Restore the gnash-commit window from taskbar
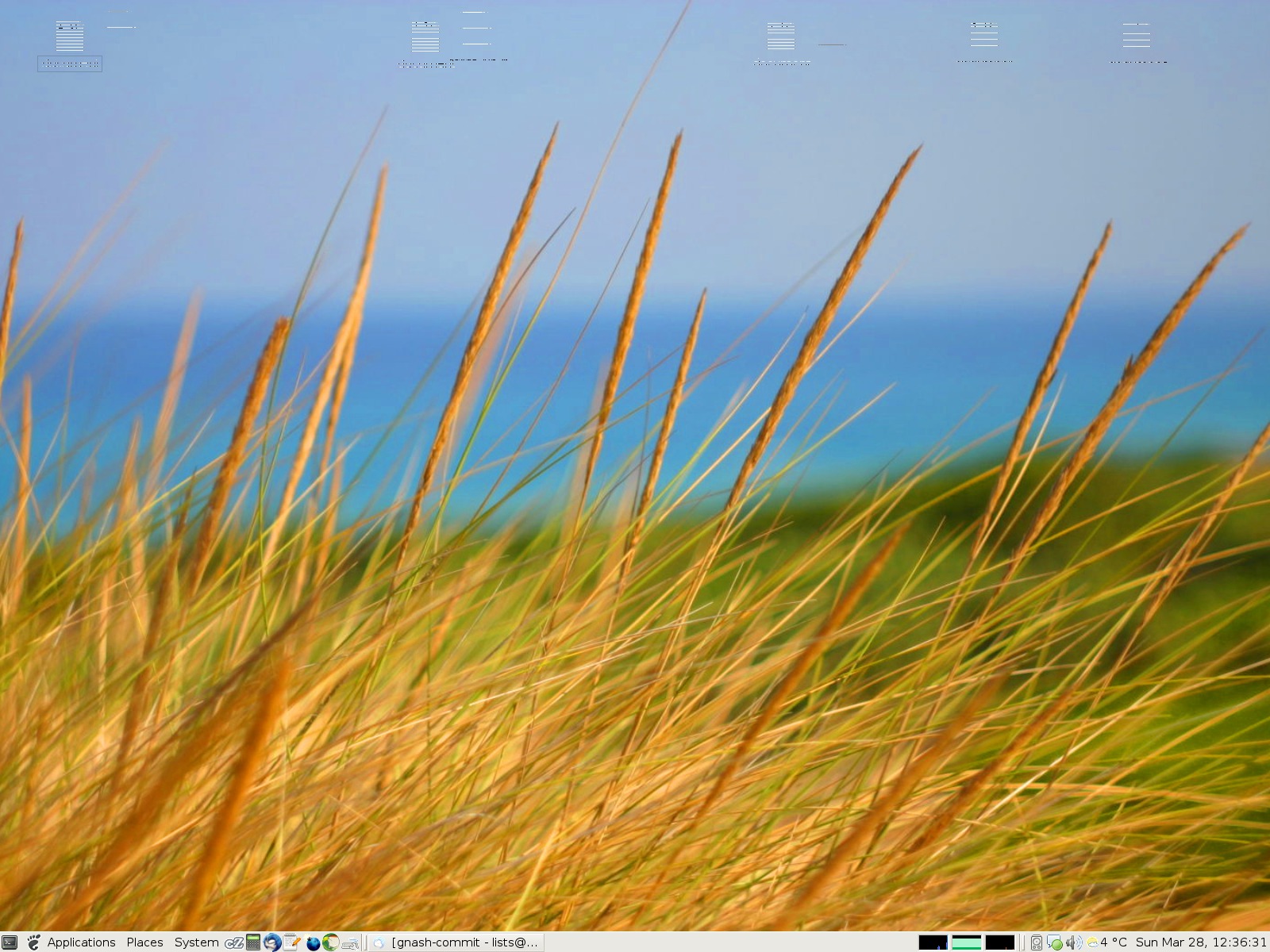Viewport: 1270px width, 952px height. 457,942
